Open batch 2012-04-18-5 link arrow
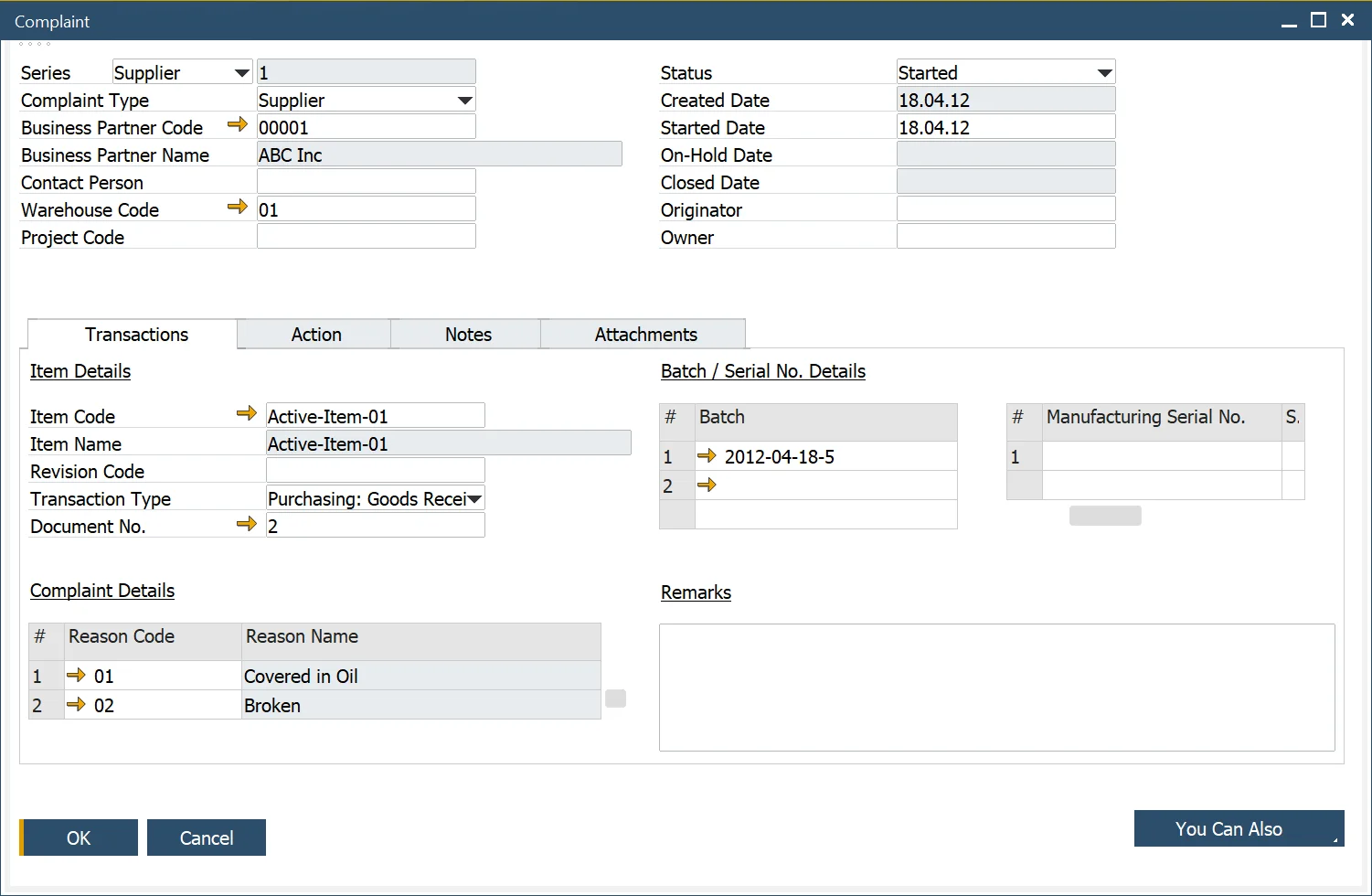Viewport: 1372px width, 896px height. pyautogui.click(x=707, y=455)
